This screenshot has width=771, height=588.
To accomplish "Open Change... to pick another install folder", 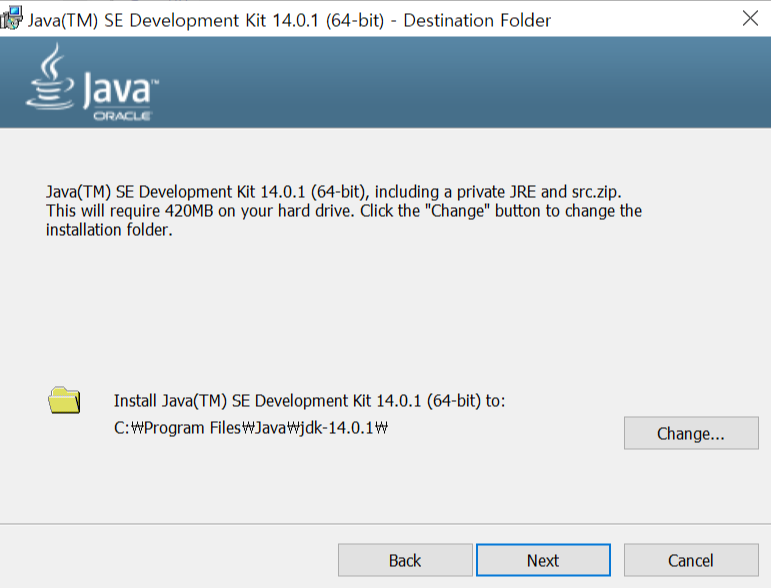I will [691, 433].
